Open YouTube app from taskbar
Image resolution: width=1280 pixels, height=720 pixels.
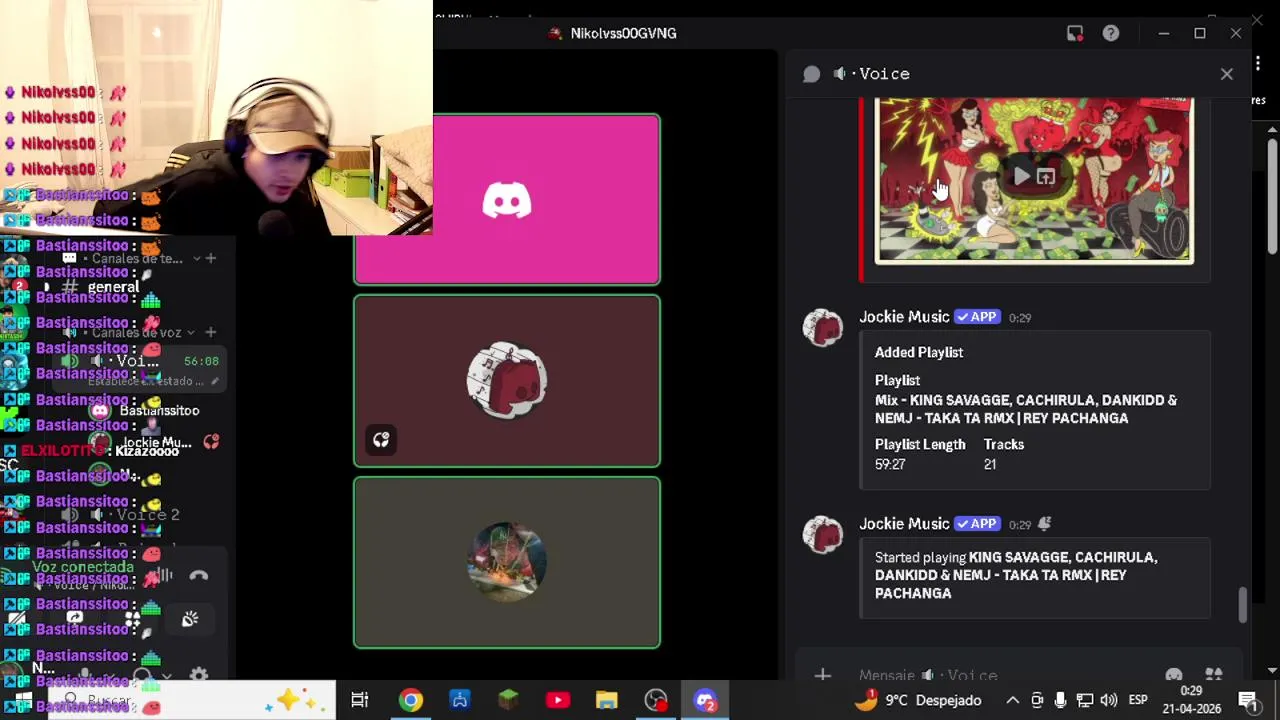(x=558, y=700)
